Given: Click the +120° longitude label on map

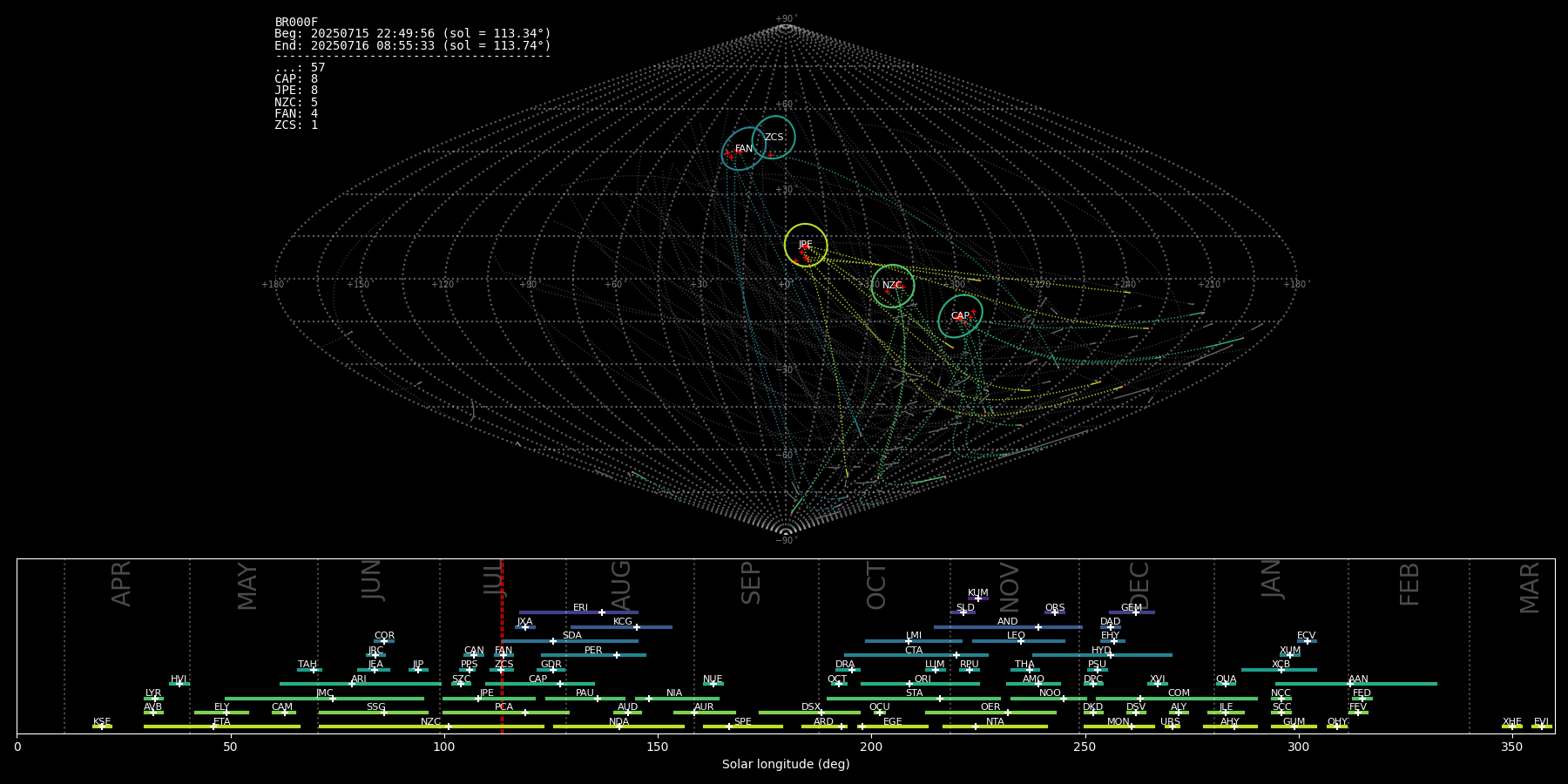Looking at the screenshot, I should (x=443, y=285).
